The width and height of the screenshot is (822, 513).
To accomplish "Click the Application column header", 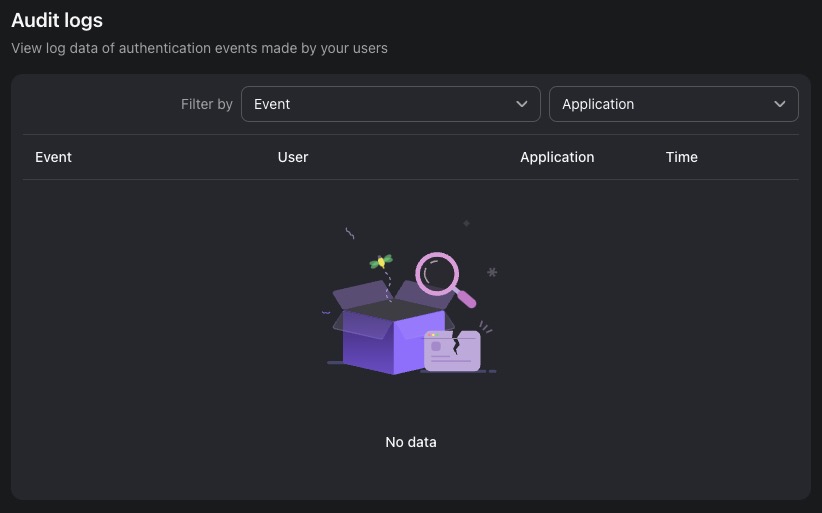I will (x=557, y=157).
